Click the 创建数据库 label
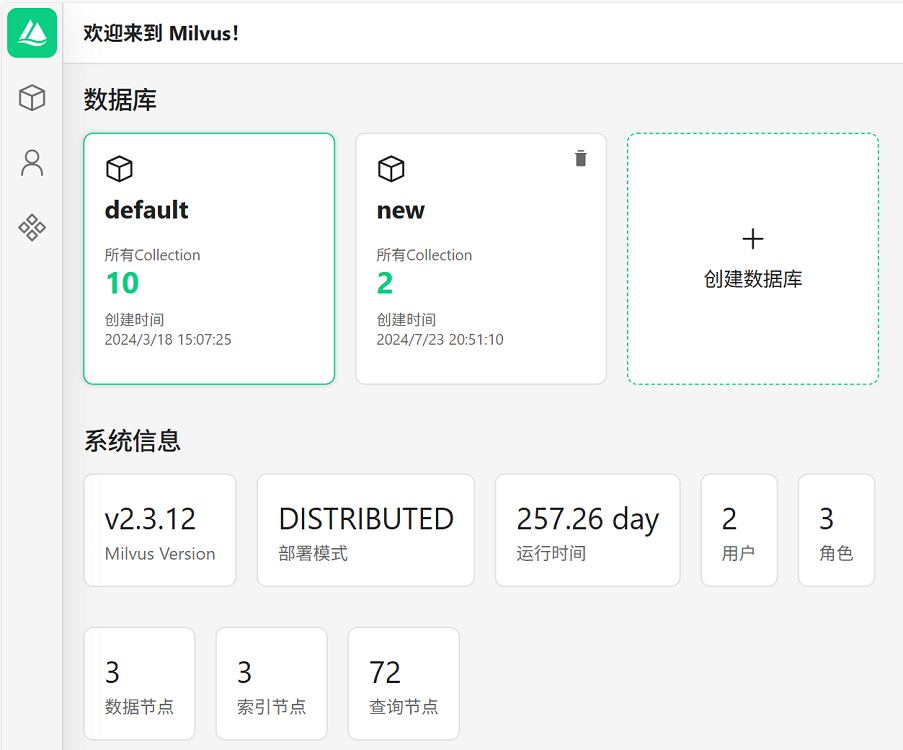Viewport: 903px width, 750px height. tap(753, 279)
